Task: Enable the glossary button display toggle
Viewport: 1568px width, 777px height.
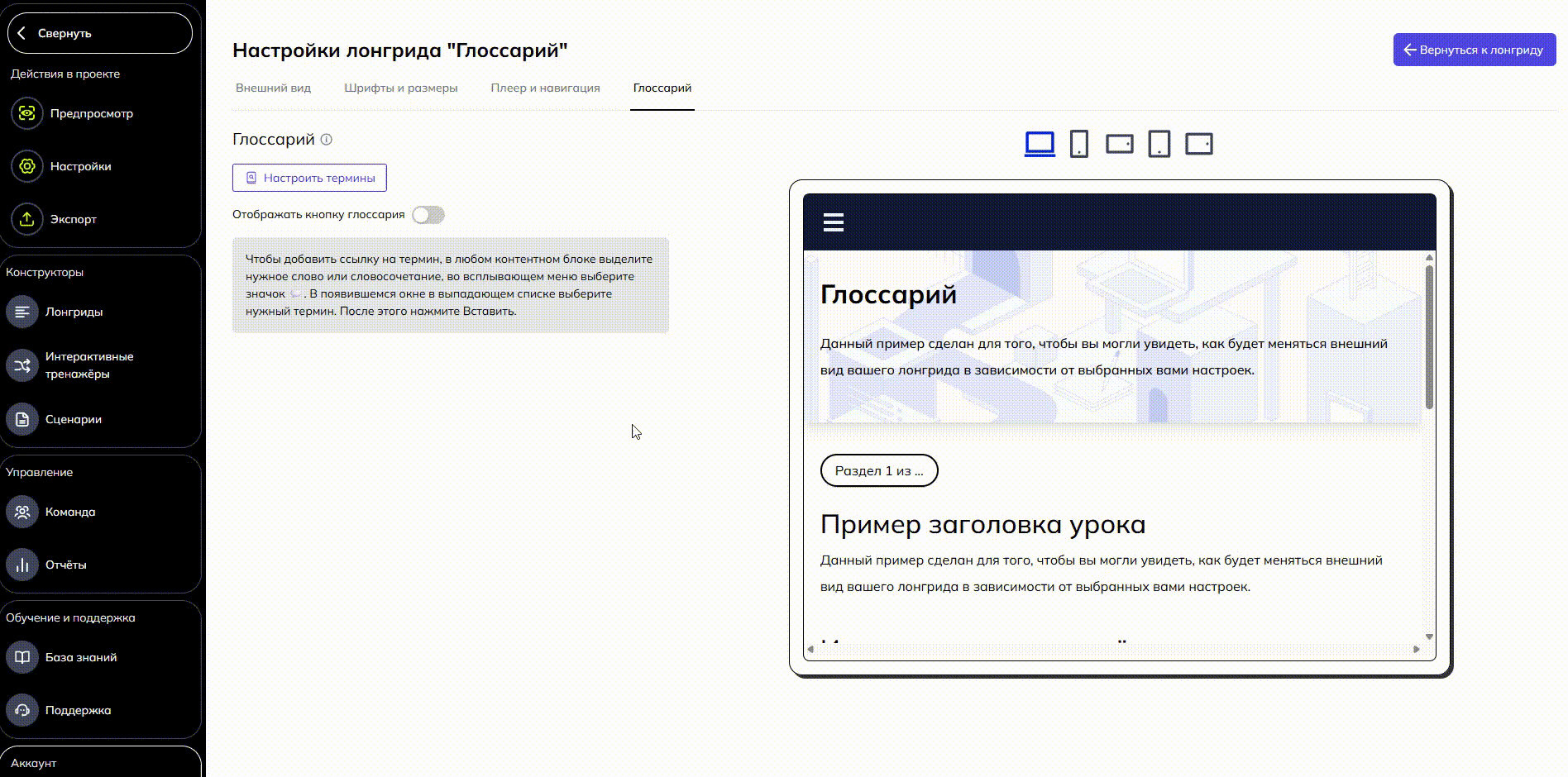Action: 428,215
